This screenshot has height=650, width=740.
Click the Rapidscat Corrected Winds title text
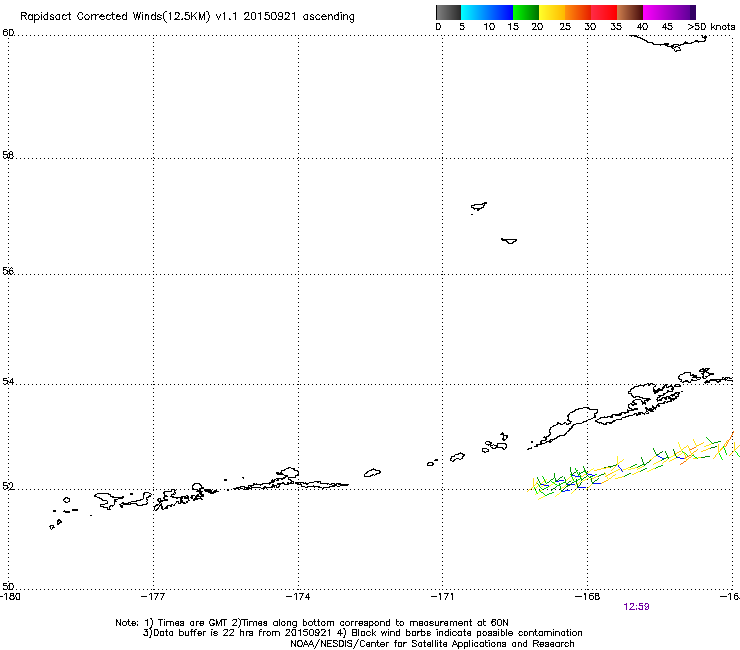[187, 17]
